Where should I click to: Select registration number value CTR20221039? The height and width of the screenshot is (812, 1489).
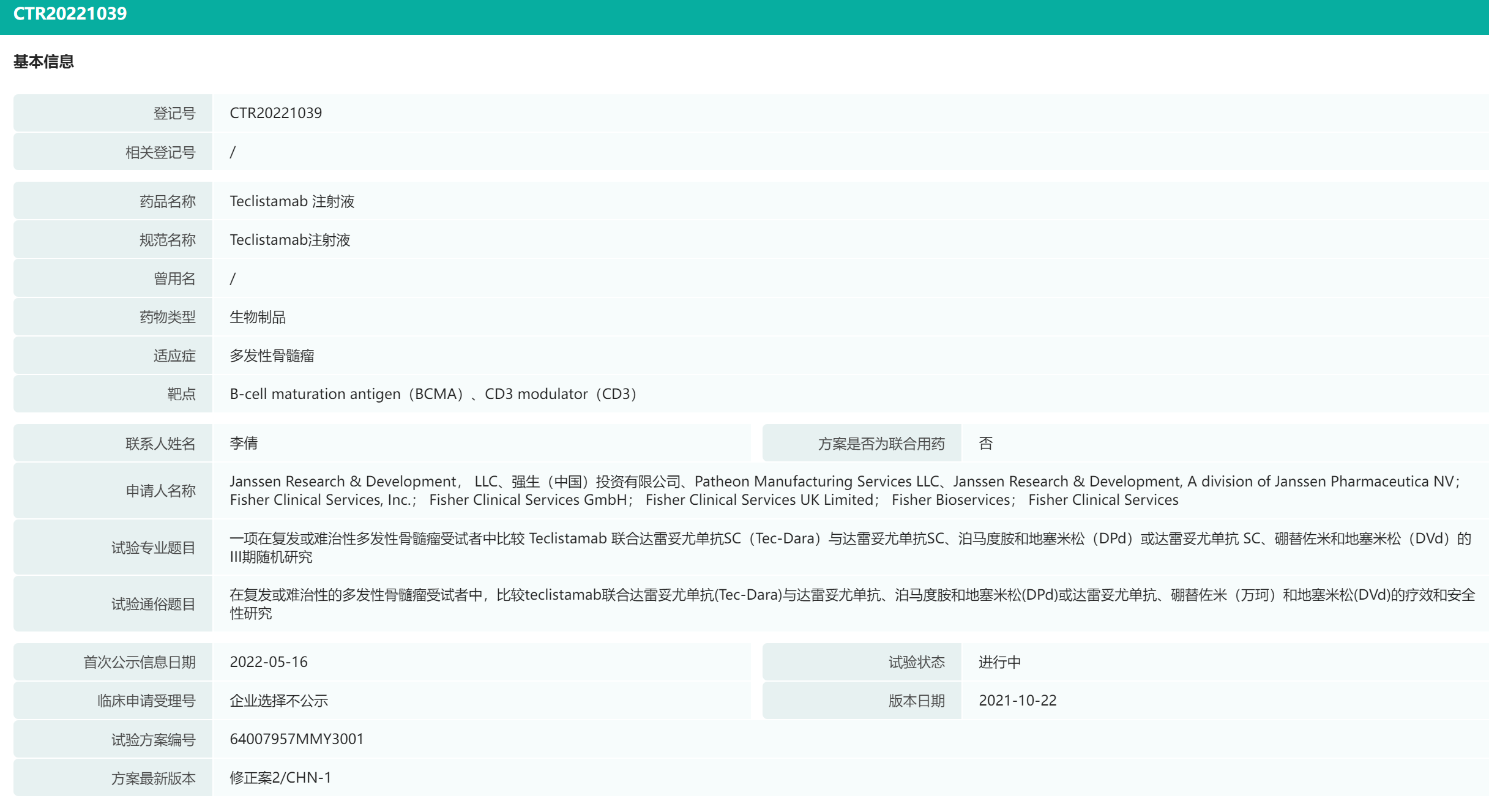click(275, 113)
